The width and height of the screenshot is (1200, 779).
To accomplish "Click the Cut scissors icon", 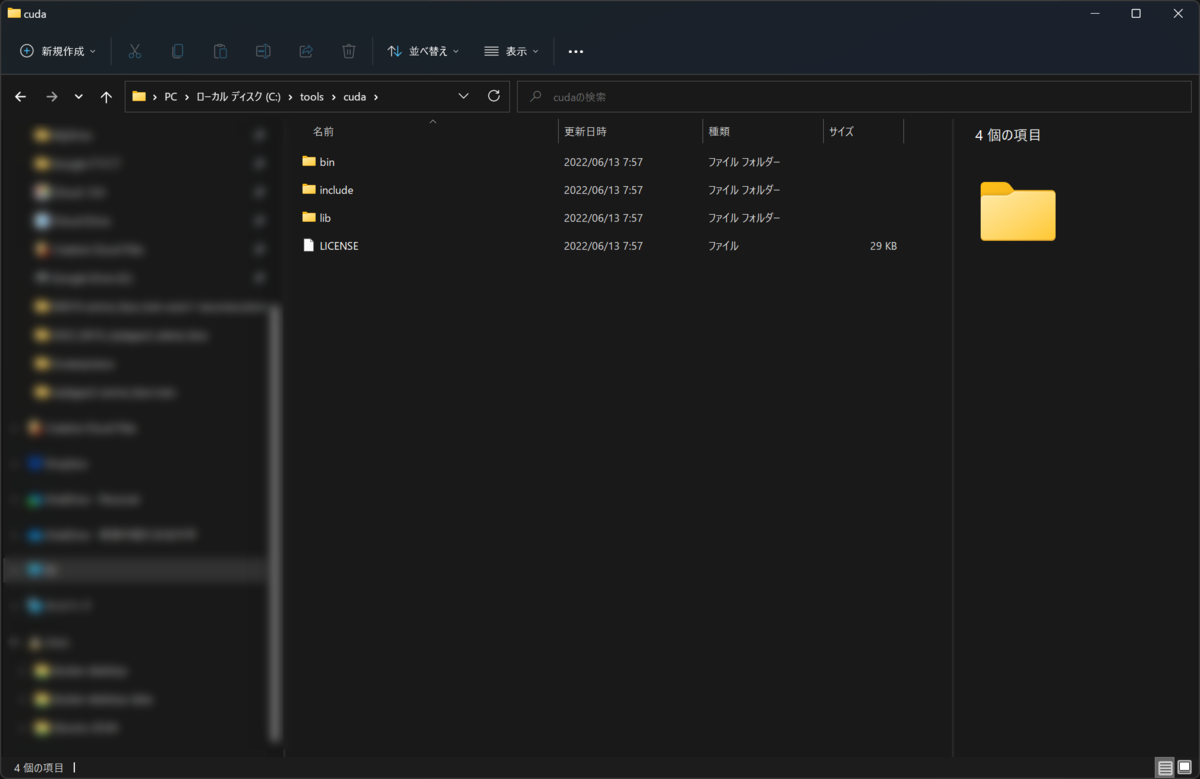I will pos(135,51).
